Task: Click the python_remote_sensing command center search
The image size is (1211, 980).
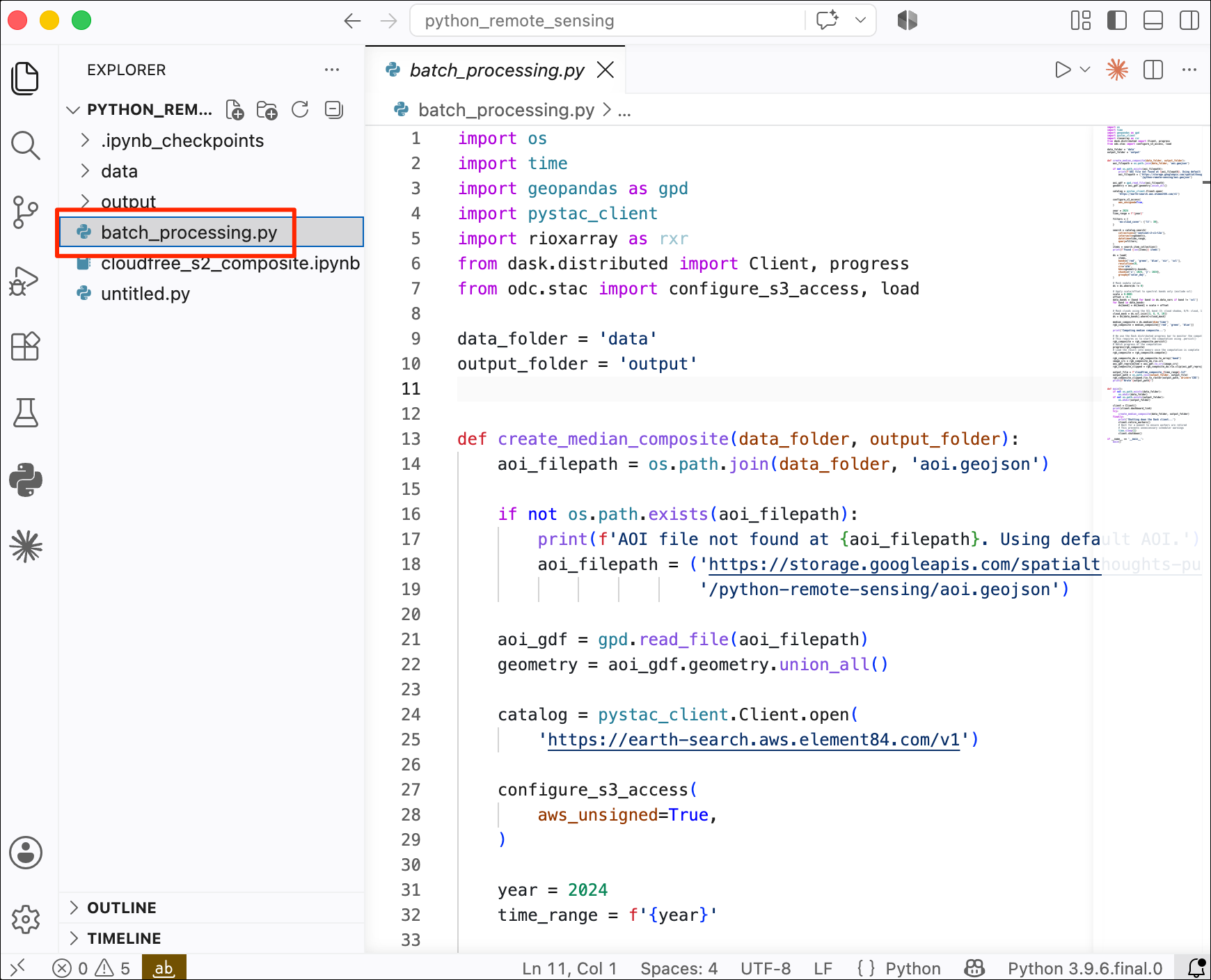Action: click(x=608, y=20)
